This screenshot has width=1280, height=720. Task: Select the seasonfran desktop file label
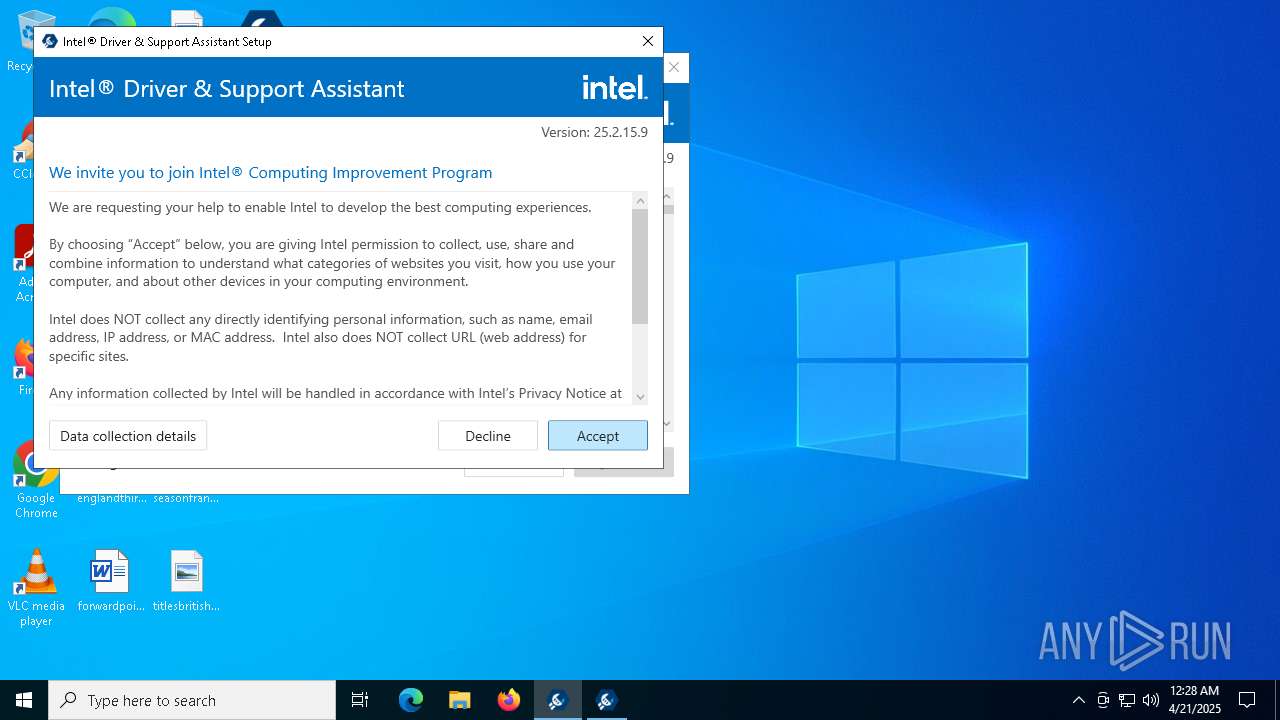186,498
